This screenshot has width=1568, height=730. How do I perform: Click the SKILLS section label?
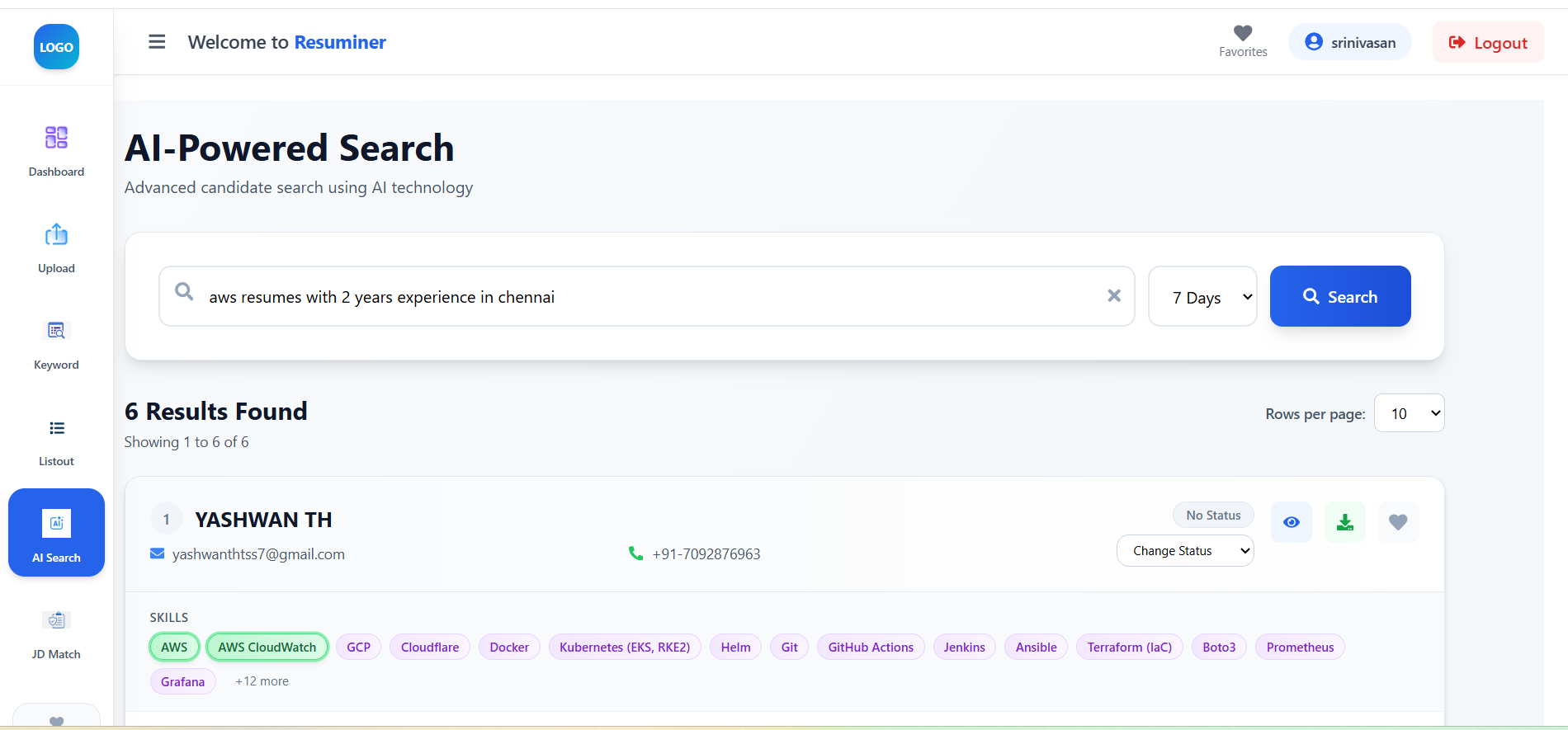pos(169,618)
